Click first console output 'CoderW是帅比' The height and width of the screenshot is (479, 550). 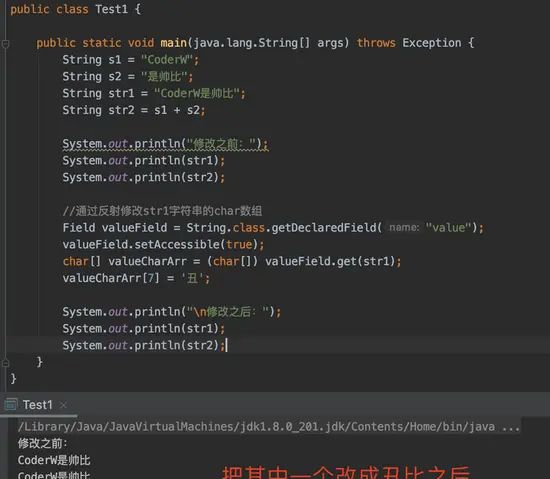click(x=54, y=460)
